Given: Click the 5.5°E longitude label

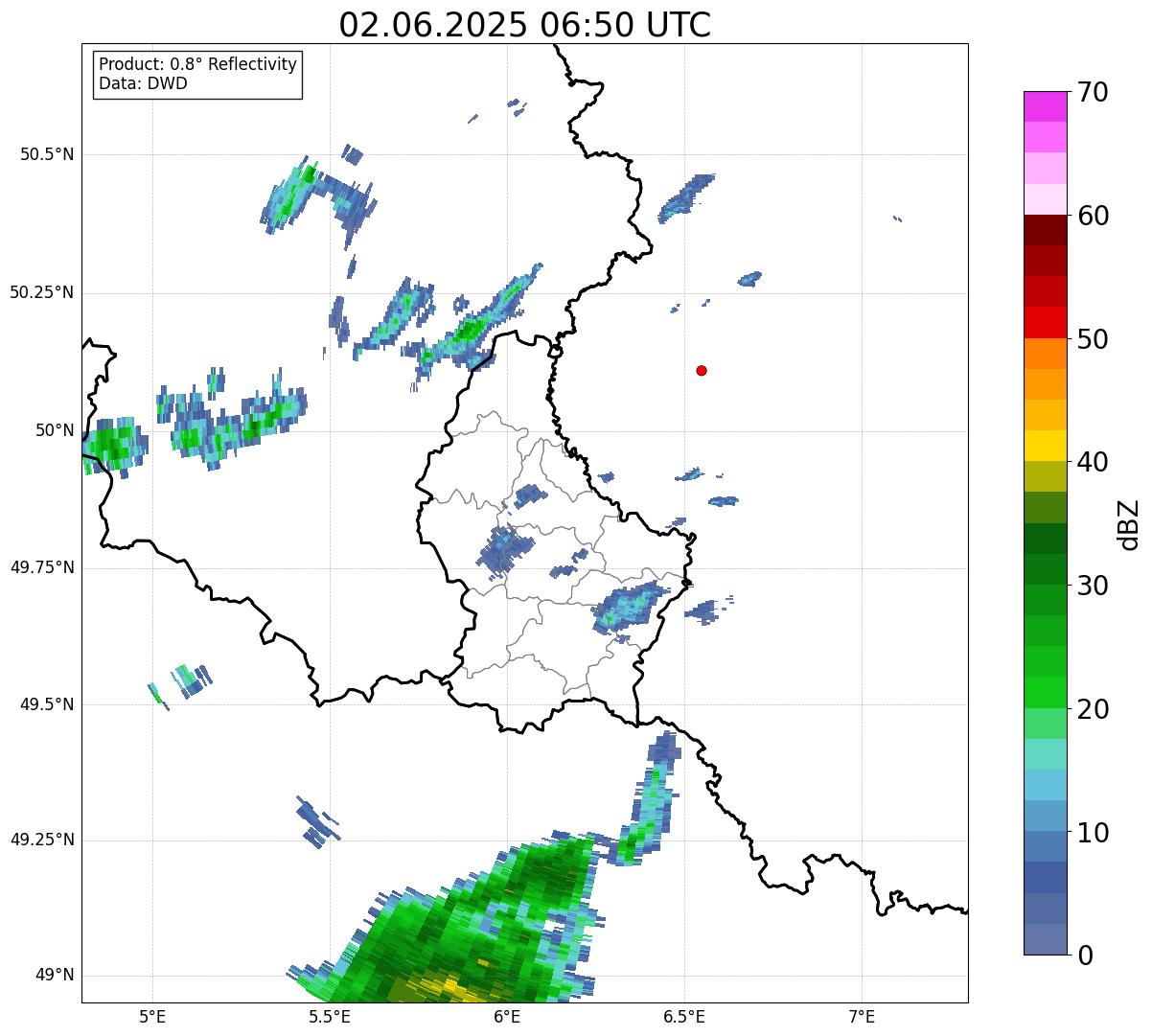Looking at the screenshot, I should tap(330, 1016).
